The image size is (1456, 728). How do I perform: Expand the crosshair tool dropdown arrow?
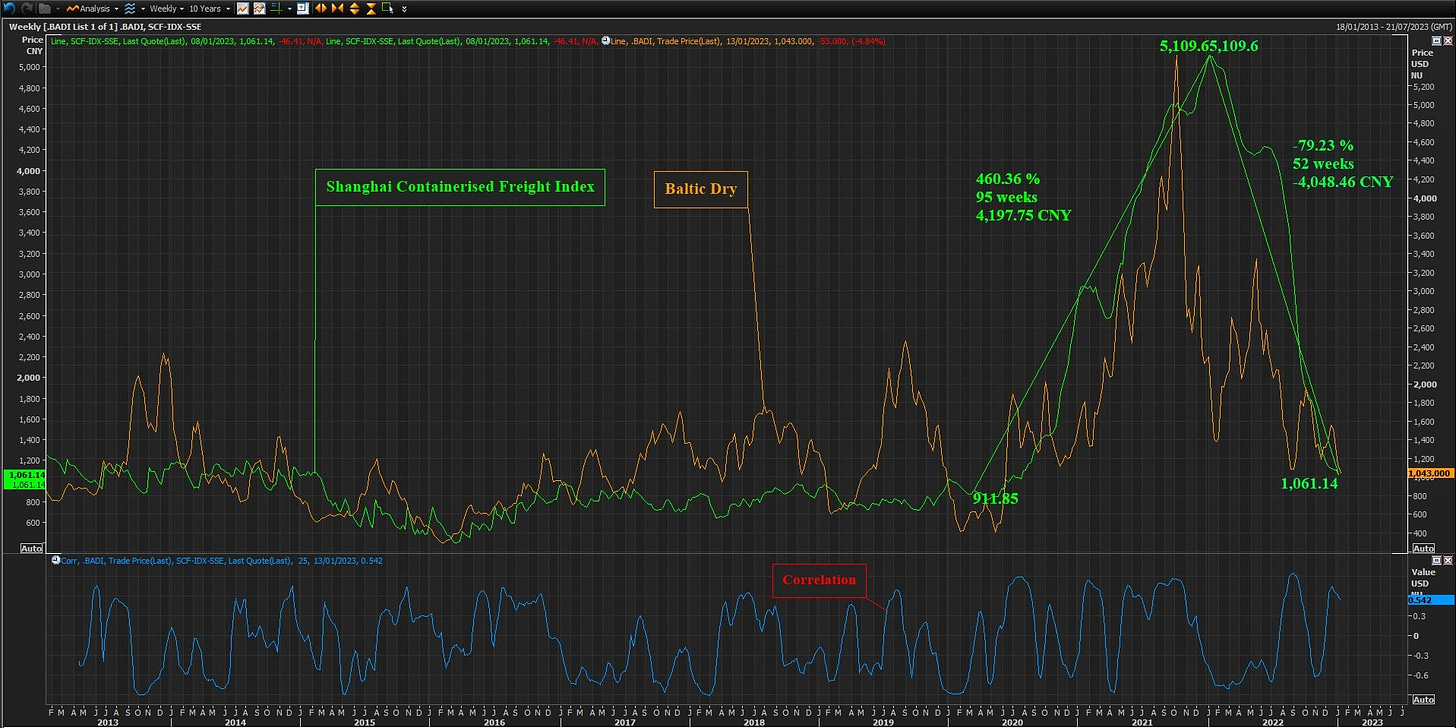pos(289,9)
